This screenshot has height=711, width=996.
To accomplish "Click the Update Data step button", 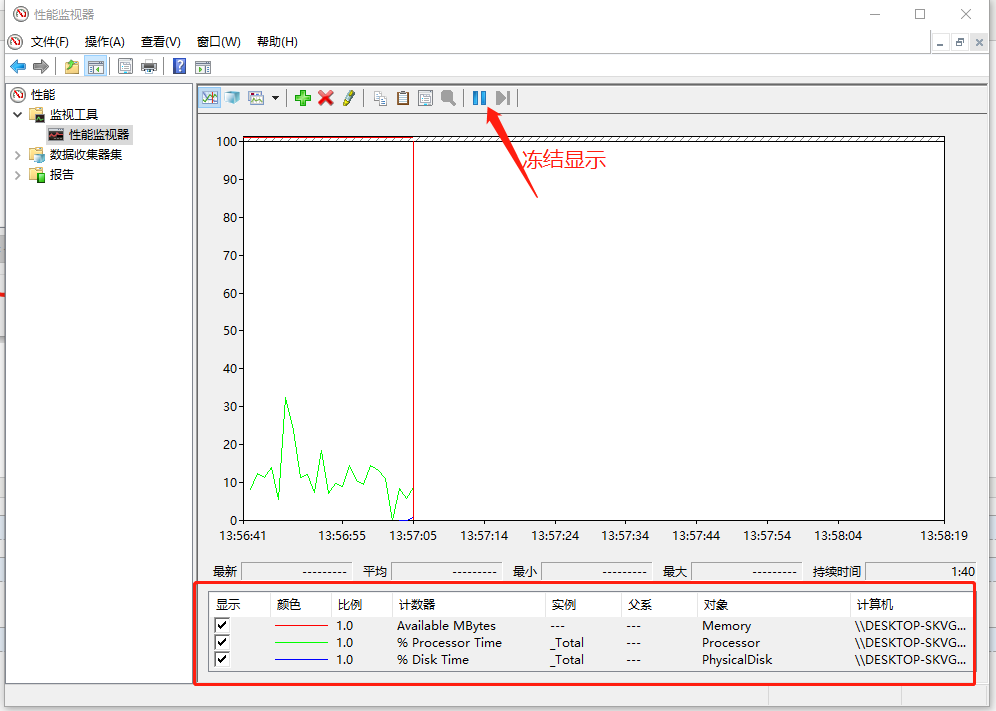I will [x=502, y=98].
